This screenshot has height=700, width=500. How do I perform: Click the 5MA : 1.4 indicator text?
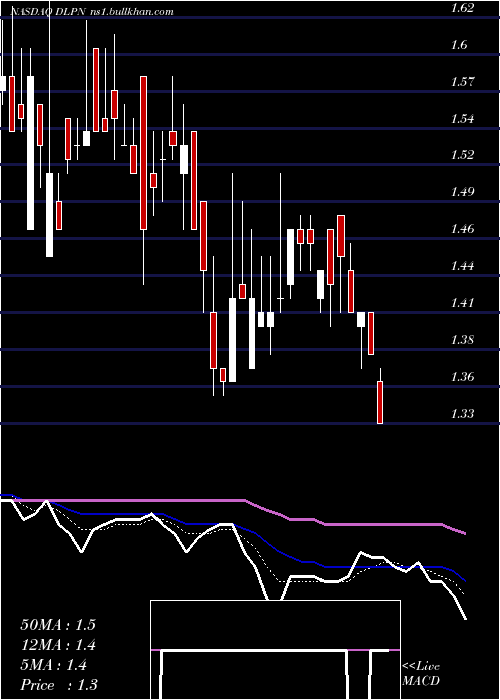(54, 665)
